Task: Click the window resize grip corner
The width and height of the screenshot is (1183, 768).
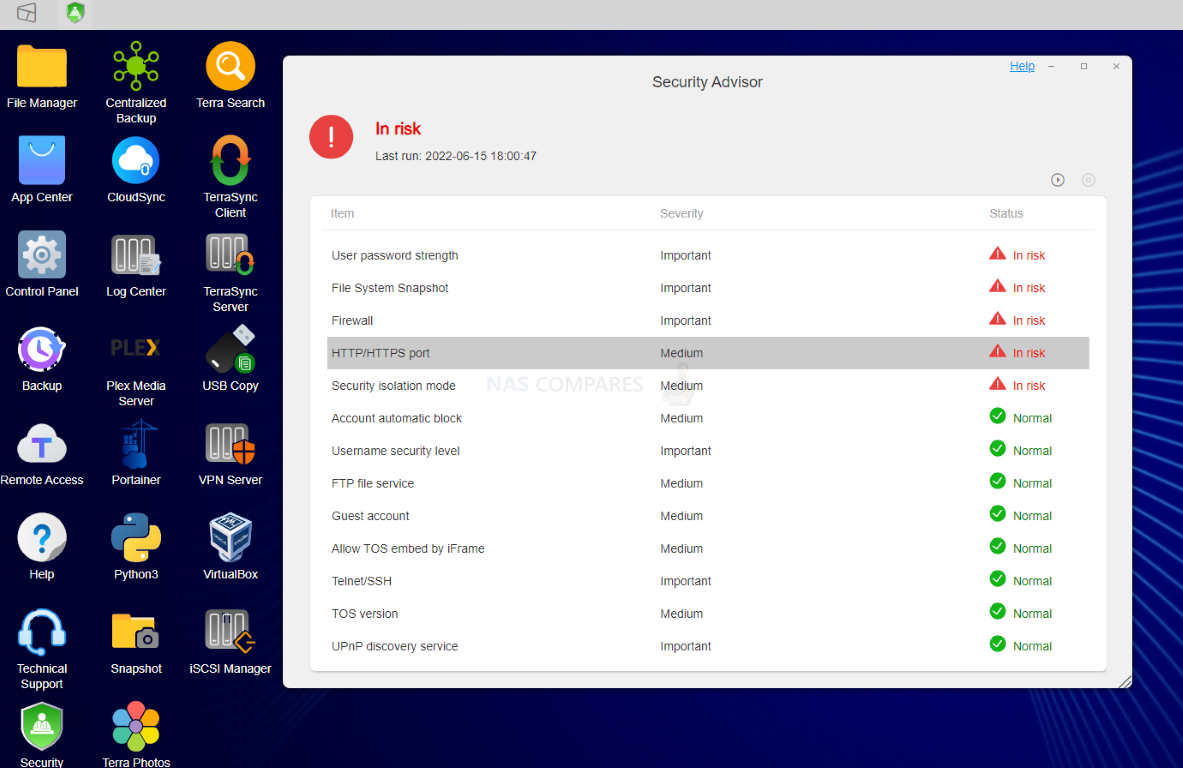Action: click(1125, 681)
